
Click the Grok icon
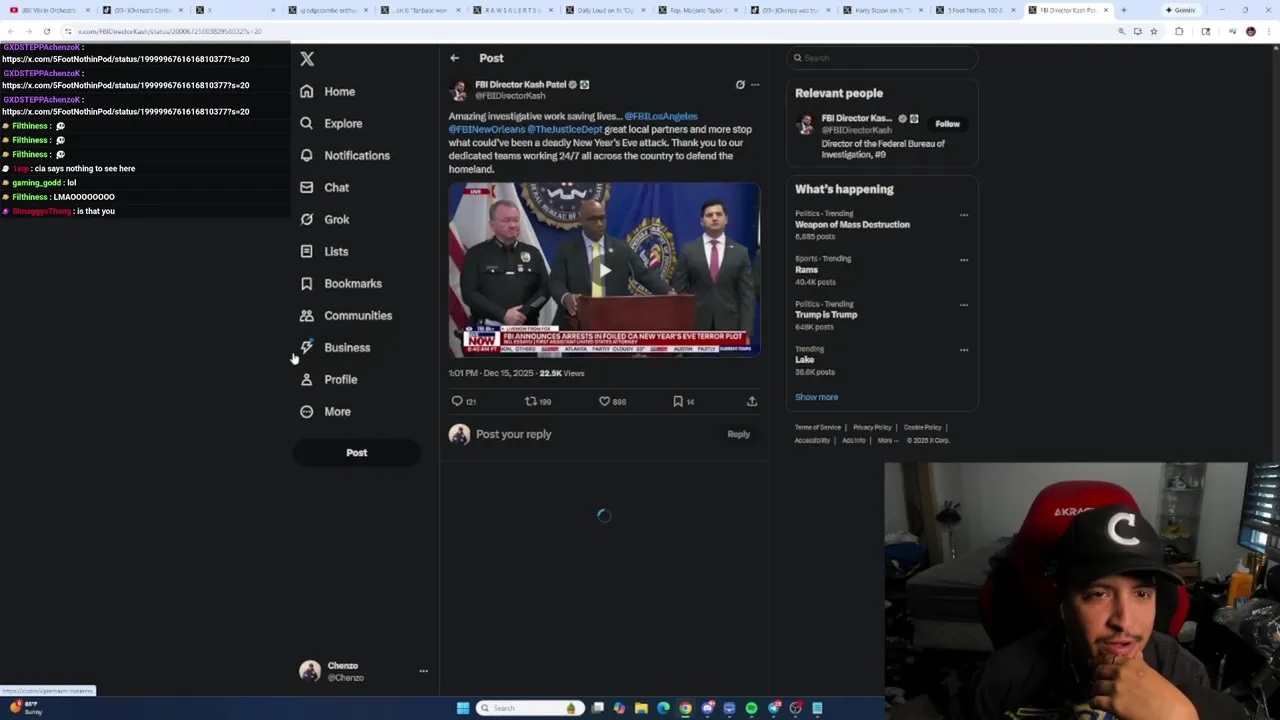coord(306,219)
